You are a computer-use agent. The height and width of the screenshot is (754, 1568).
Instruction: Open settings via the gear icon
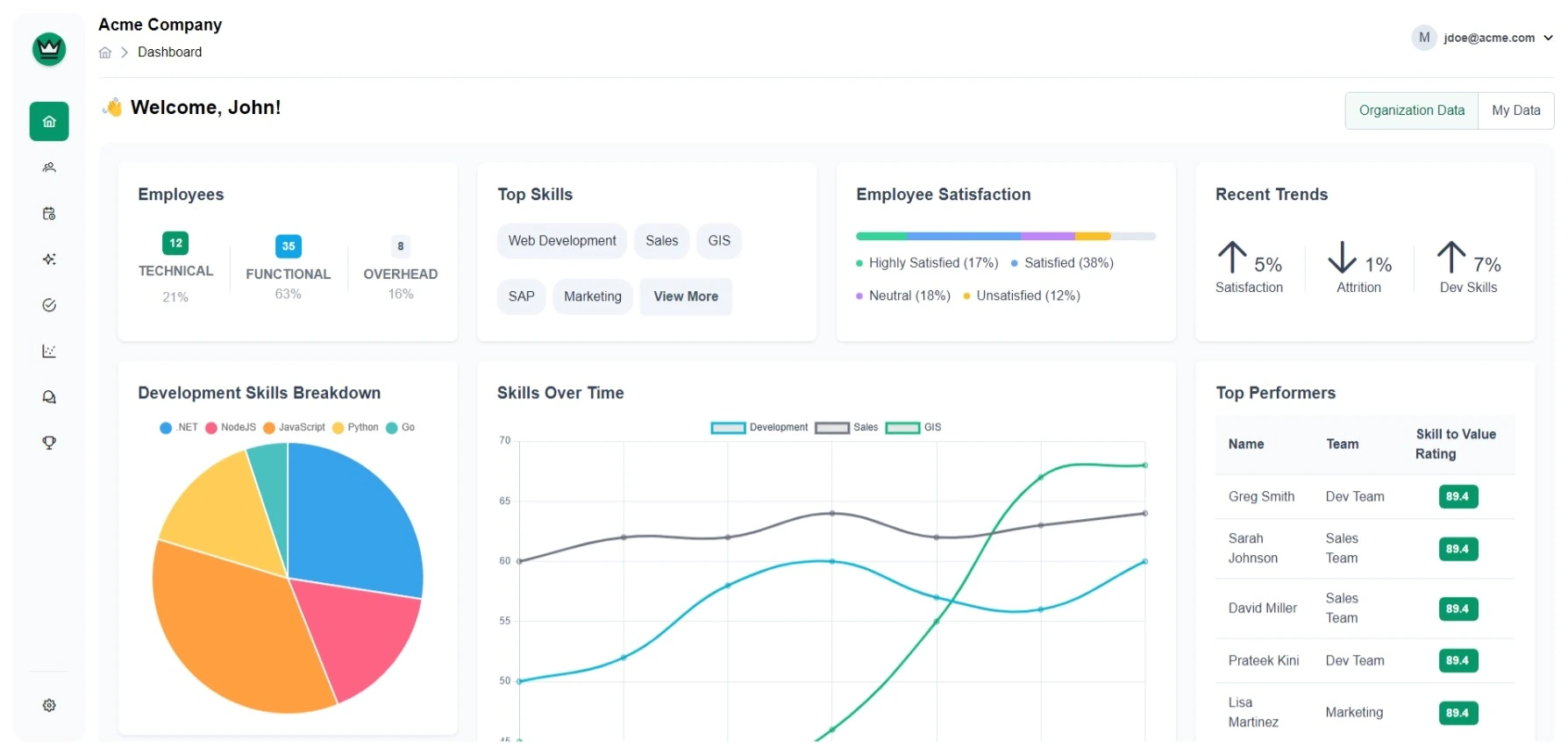coord(49,706)
